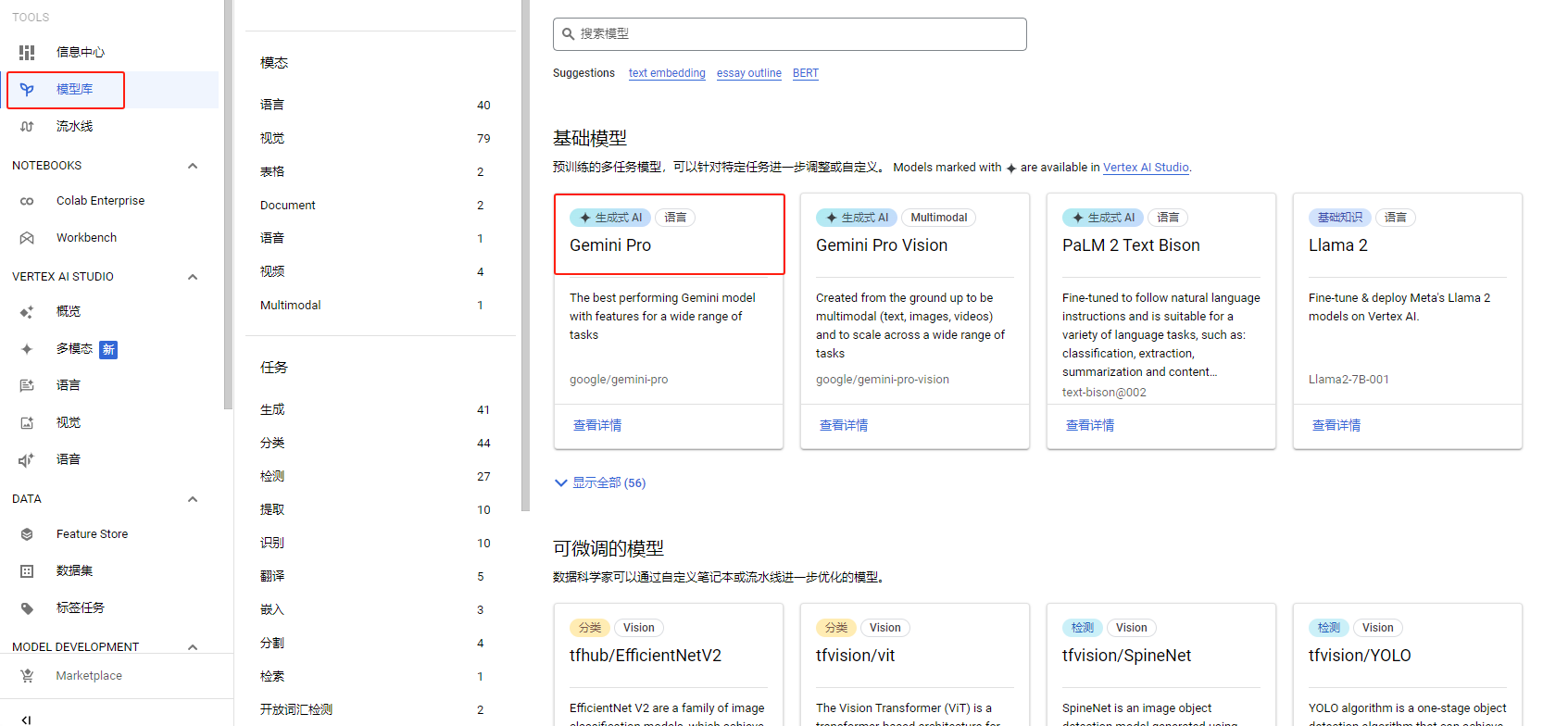This screenshot has height=726, width=1568.
Task: Click the google/gemini-pro-vision model ID text
Action: click(x=883, y=380)
